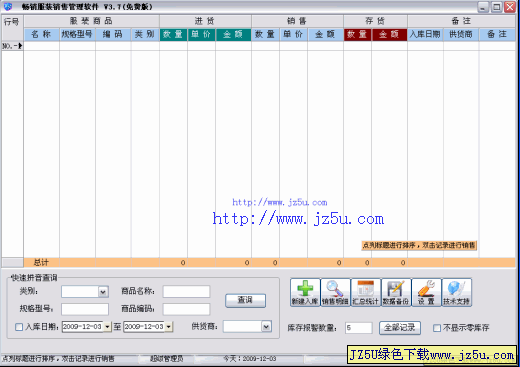
Task: Click the 数据备份 floppy disk button
Action: tap(396, 292)
